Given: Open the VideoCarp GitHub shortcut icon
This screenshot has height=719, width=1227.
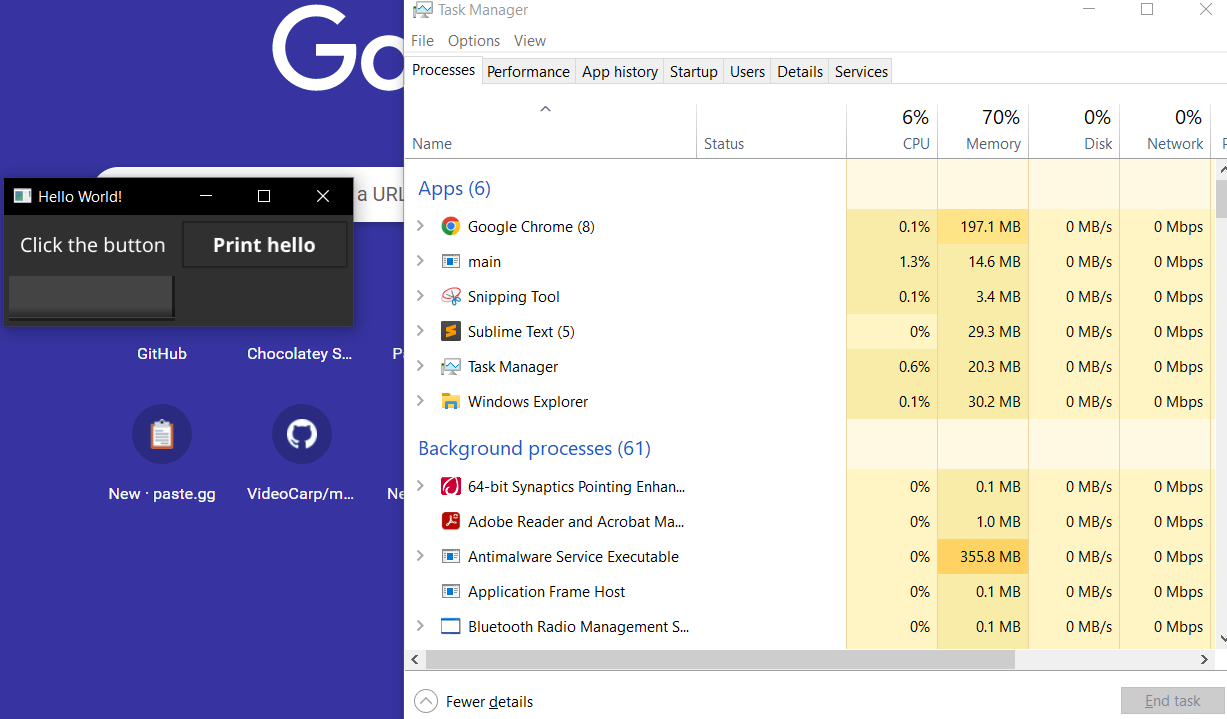Looking at the screenshot, I should (302, 434).
